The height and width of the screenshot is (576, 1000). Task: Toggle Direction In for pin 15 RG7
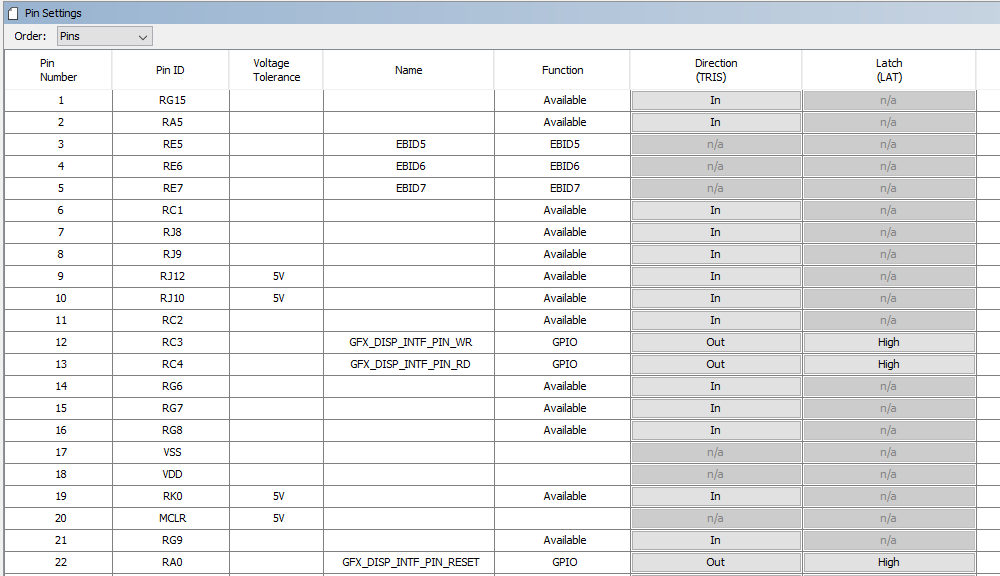point(716,408)
